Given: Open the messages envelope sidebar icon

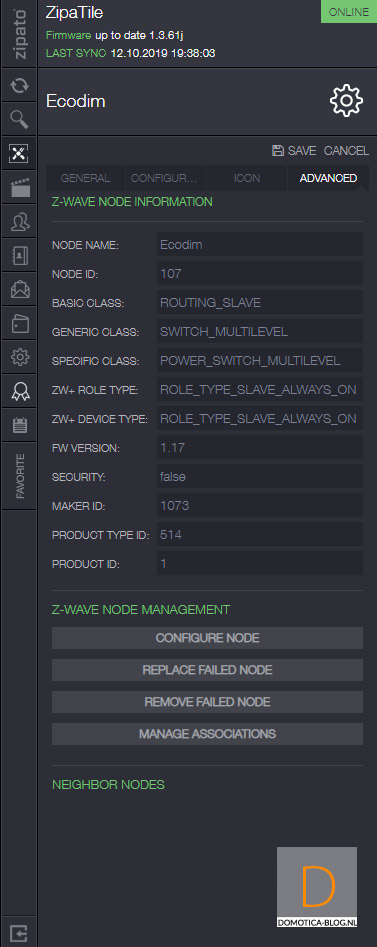Looking at the screenshot, I should pyautogui.click(x=19, y=290).
